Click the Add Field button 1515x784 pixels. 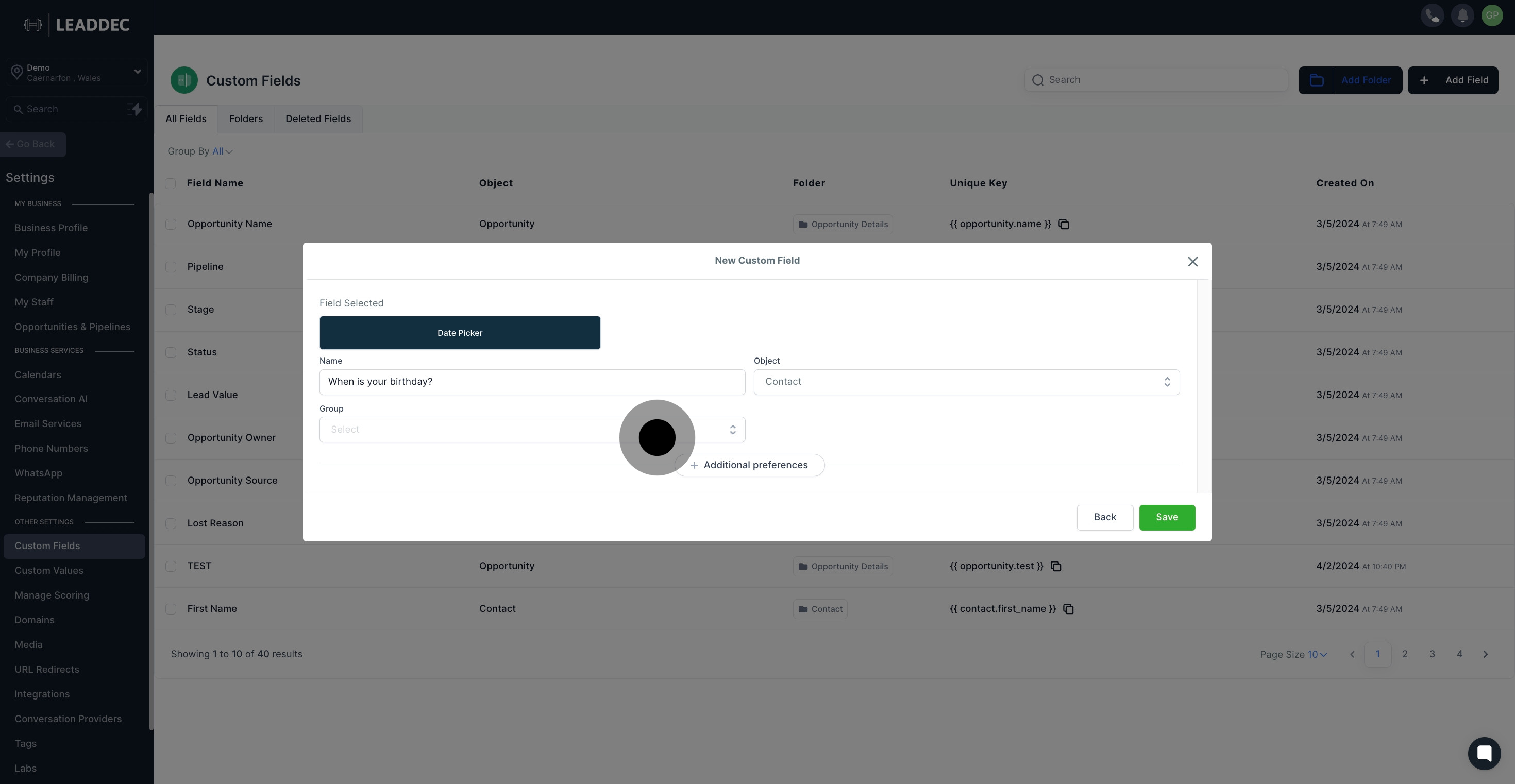[1453, 80]
